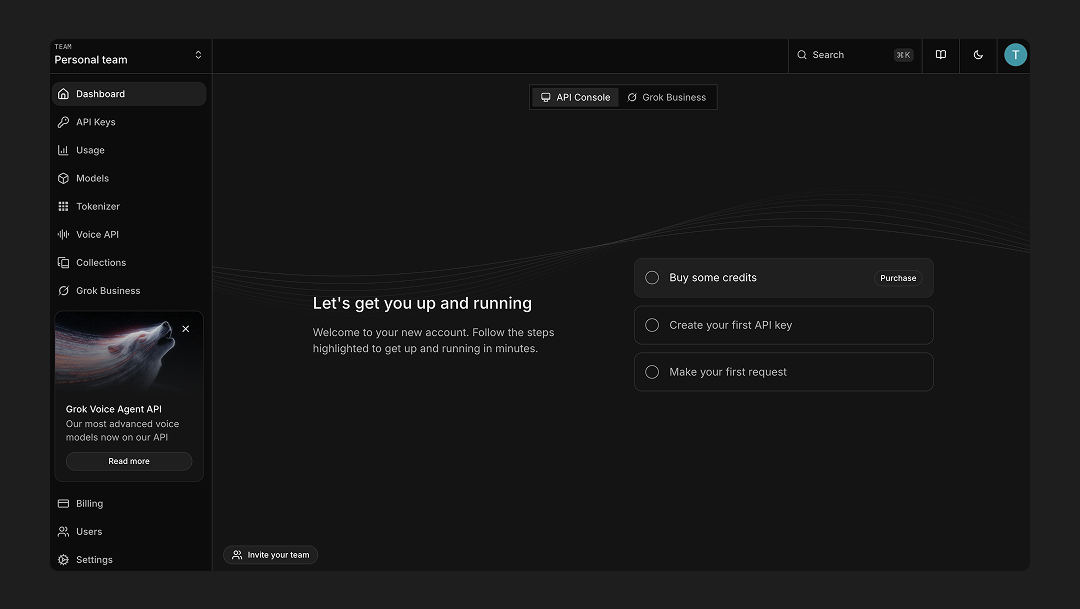
Task: Open Tokenizer grid icon in sidebar
Action: point(63,207)
